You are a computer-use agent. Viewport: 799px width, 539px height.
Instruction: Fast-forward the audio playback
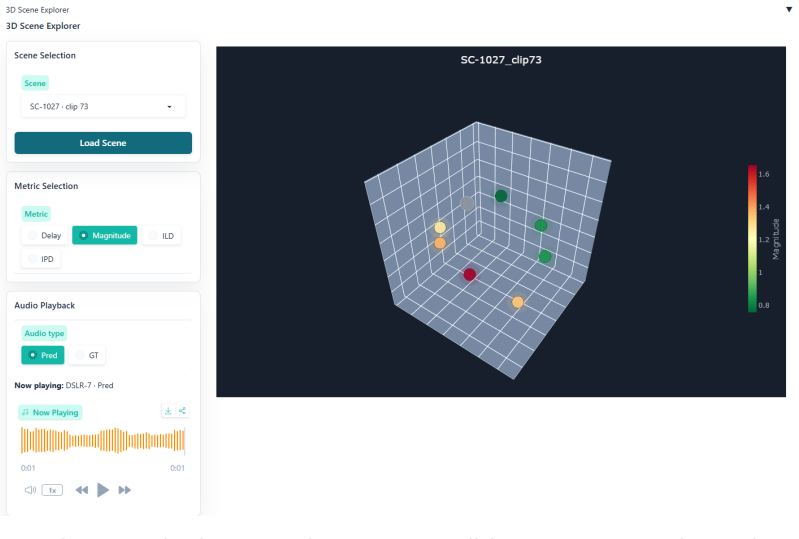(124, 490)
